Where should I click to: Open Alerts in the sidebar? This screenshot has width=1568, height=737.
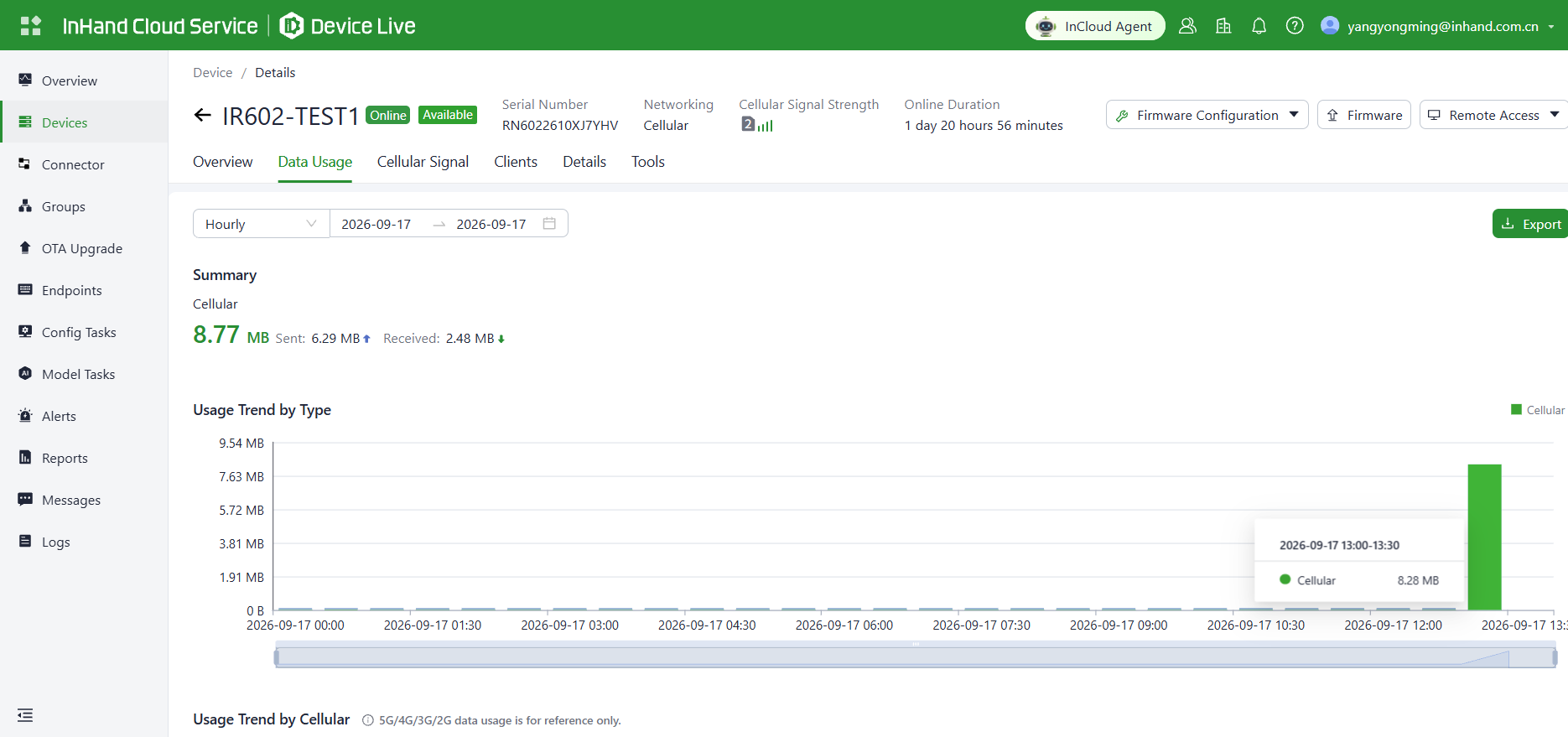click(x=84, y=416)
